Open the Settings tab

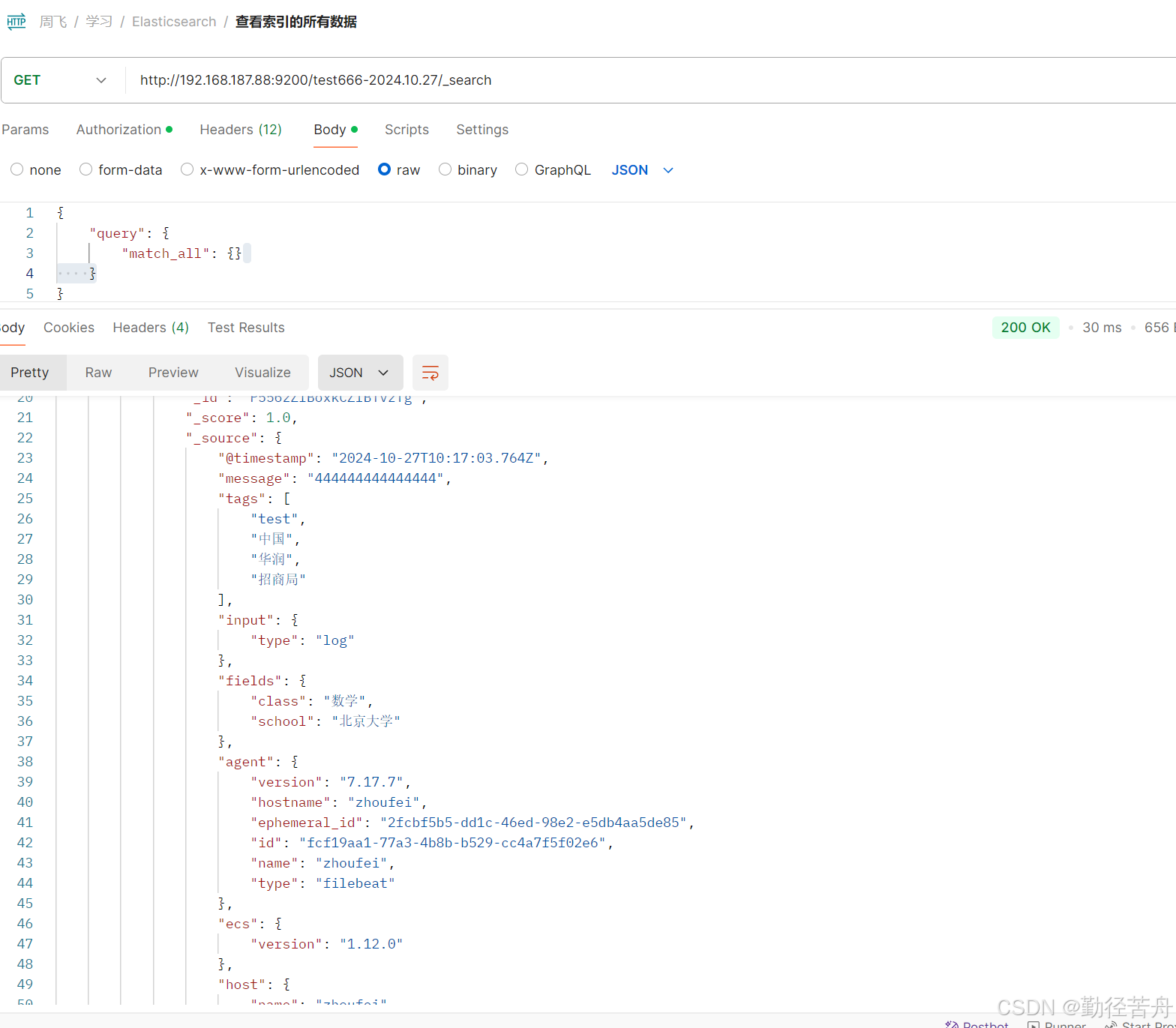(482, 130)
